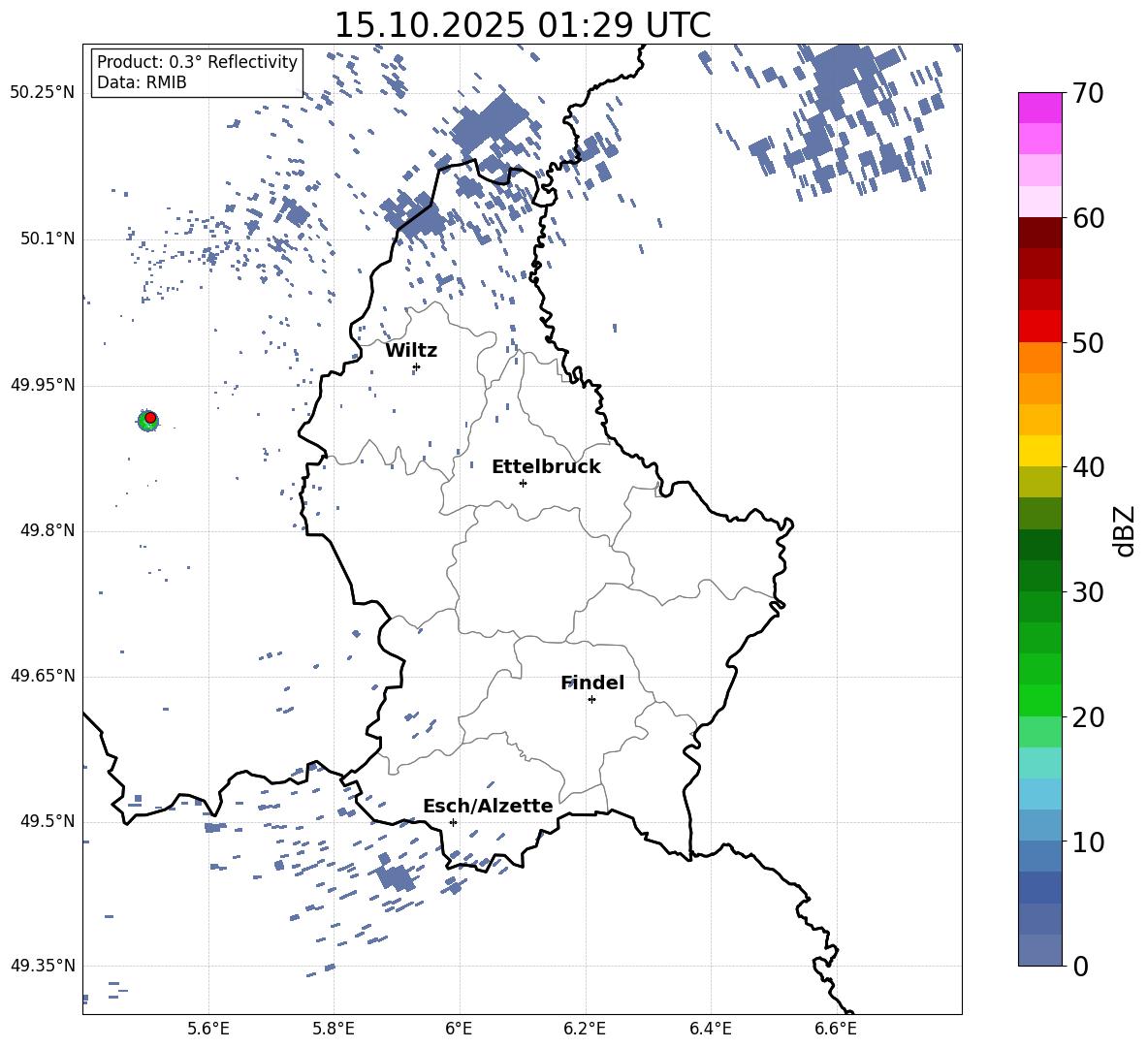Click the timestamp title 15.10.2025 01:29 UTC
Screen dimensions: 1148x1048
[523, 25]
